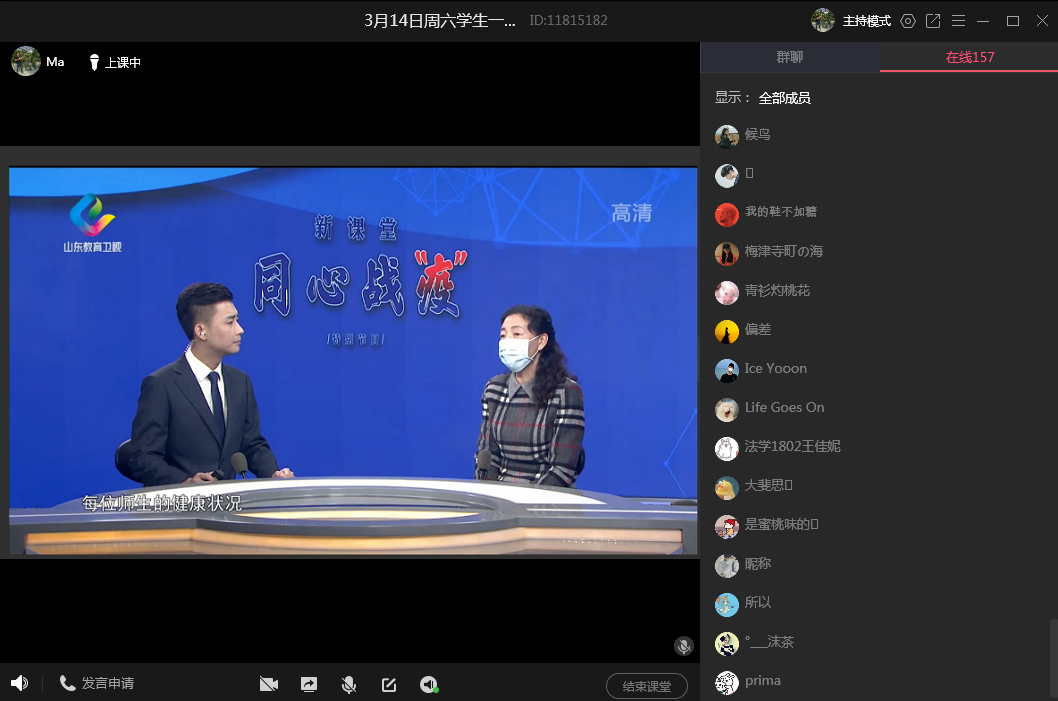
Task: Click the 上课中 class status indicator
Action: 115,62
